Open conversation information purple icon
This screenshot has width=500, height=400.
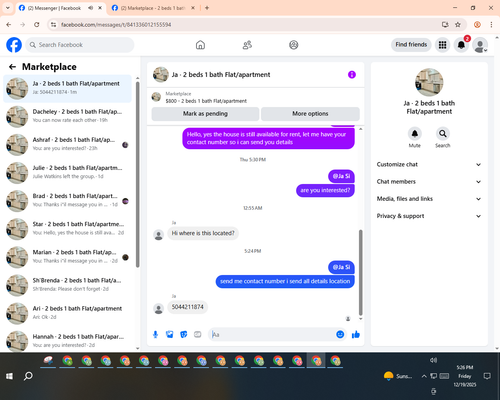click(x=352, y=75)
